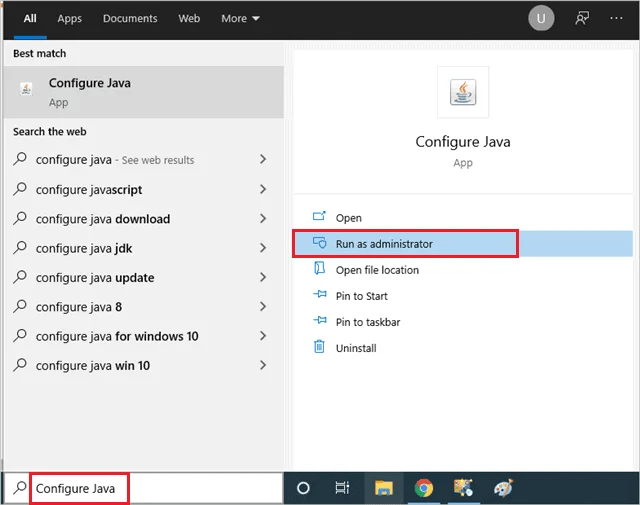Choose Pin to Start
Screen dimensions: 640x505
click(x=463, y=296)
